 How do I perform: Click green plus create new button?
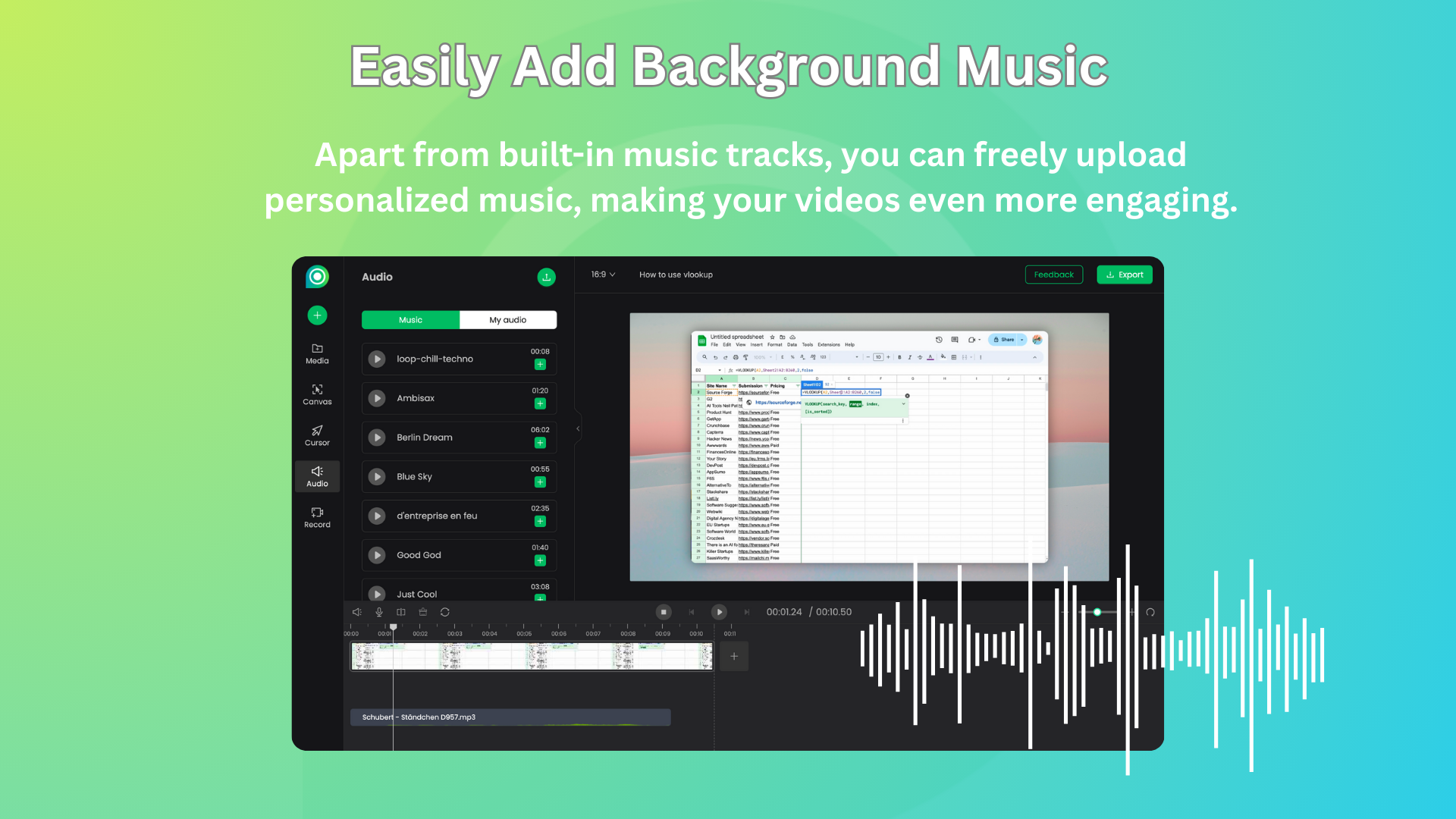point(317,315)
